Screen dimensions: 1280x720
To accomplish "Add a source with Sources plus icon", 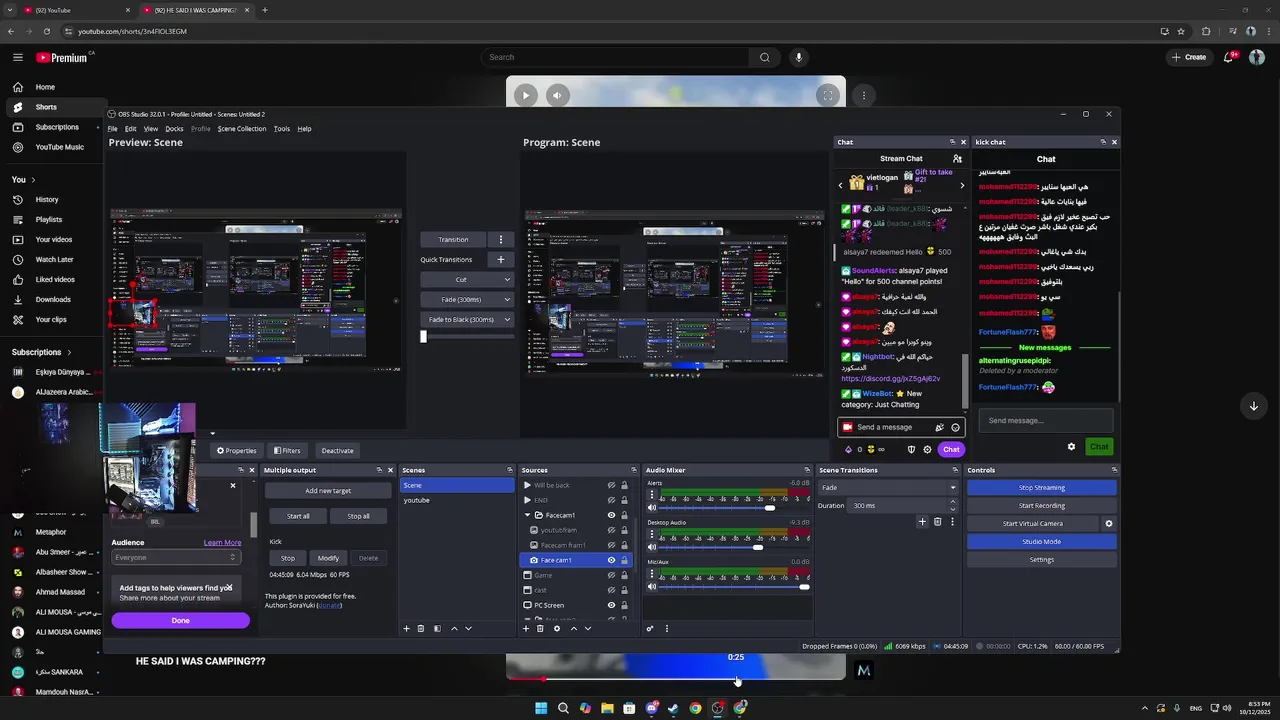I will (x=526, y=629).
